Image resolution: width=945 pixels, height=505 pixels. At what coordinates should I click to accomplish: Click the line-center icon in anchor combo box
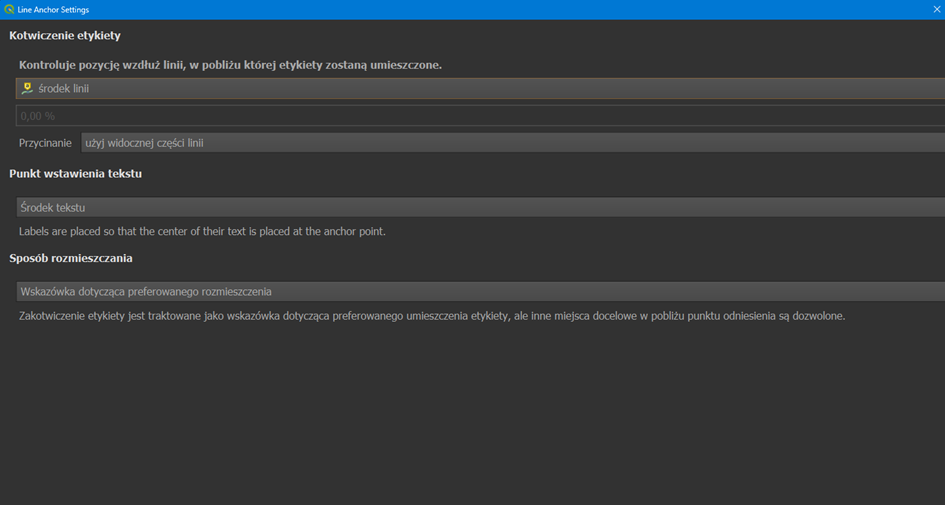point(27,88)
